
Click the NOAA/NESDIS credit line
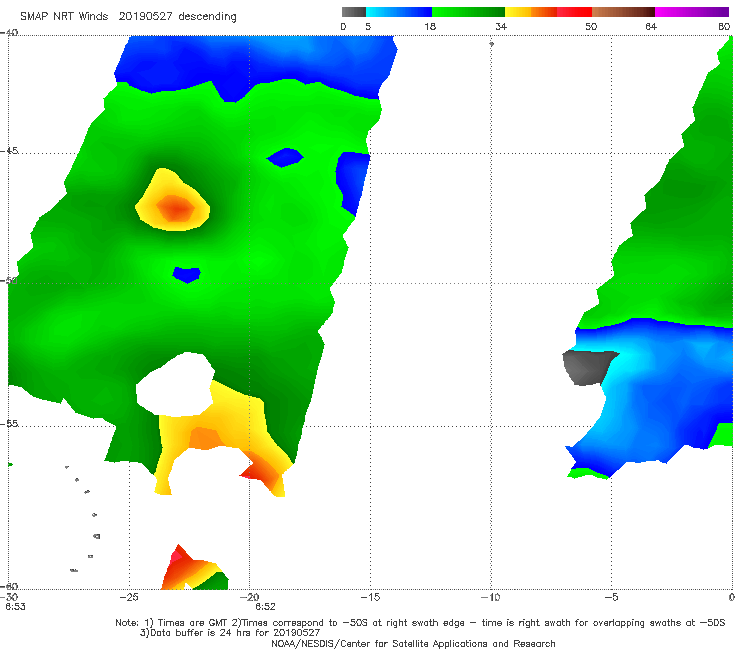[413, 643]
